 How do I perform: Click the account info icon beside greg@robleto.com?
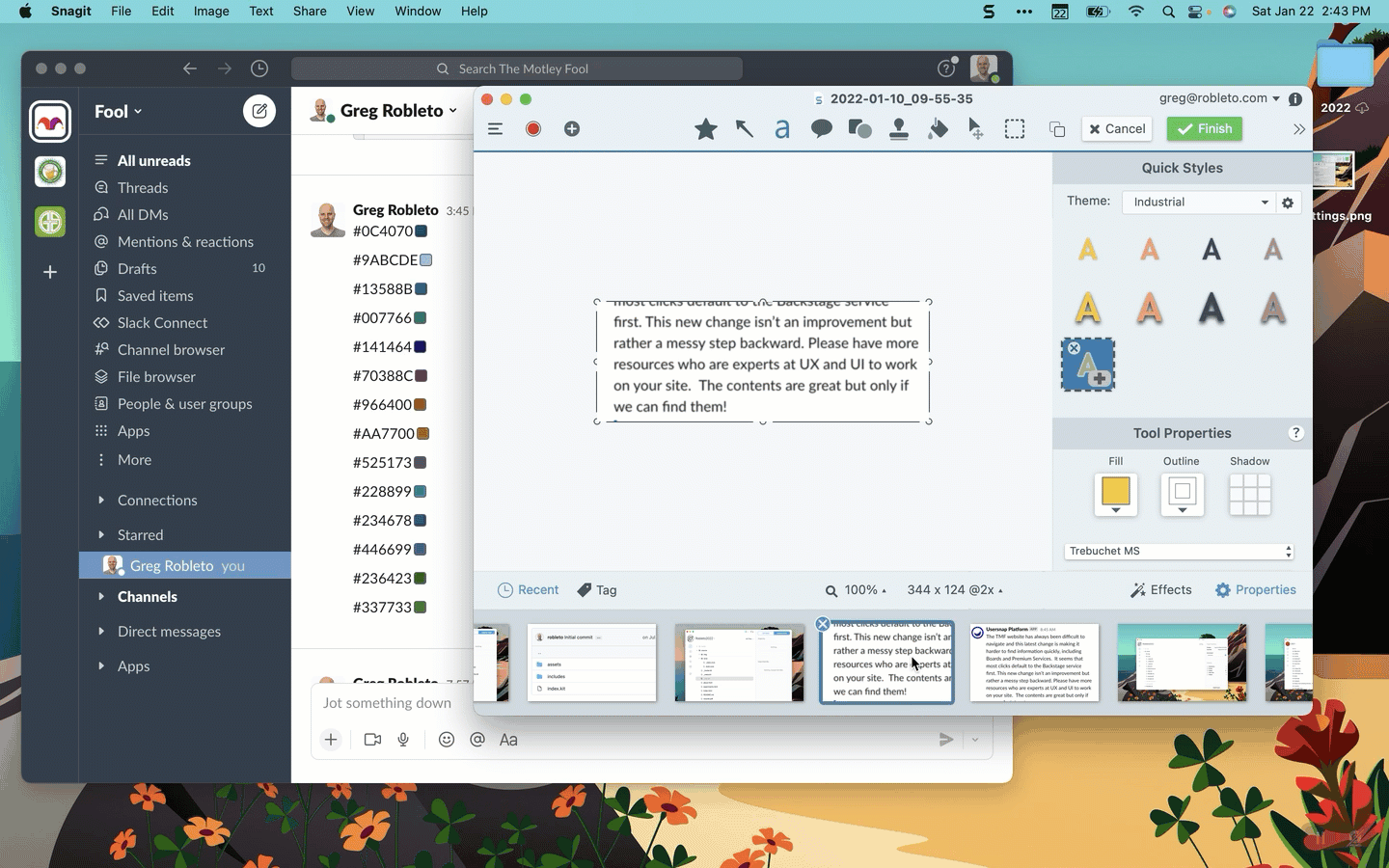(1295, 98)
